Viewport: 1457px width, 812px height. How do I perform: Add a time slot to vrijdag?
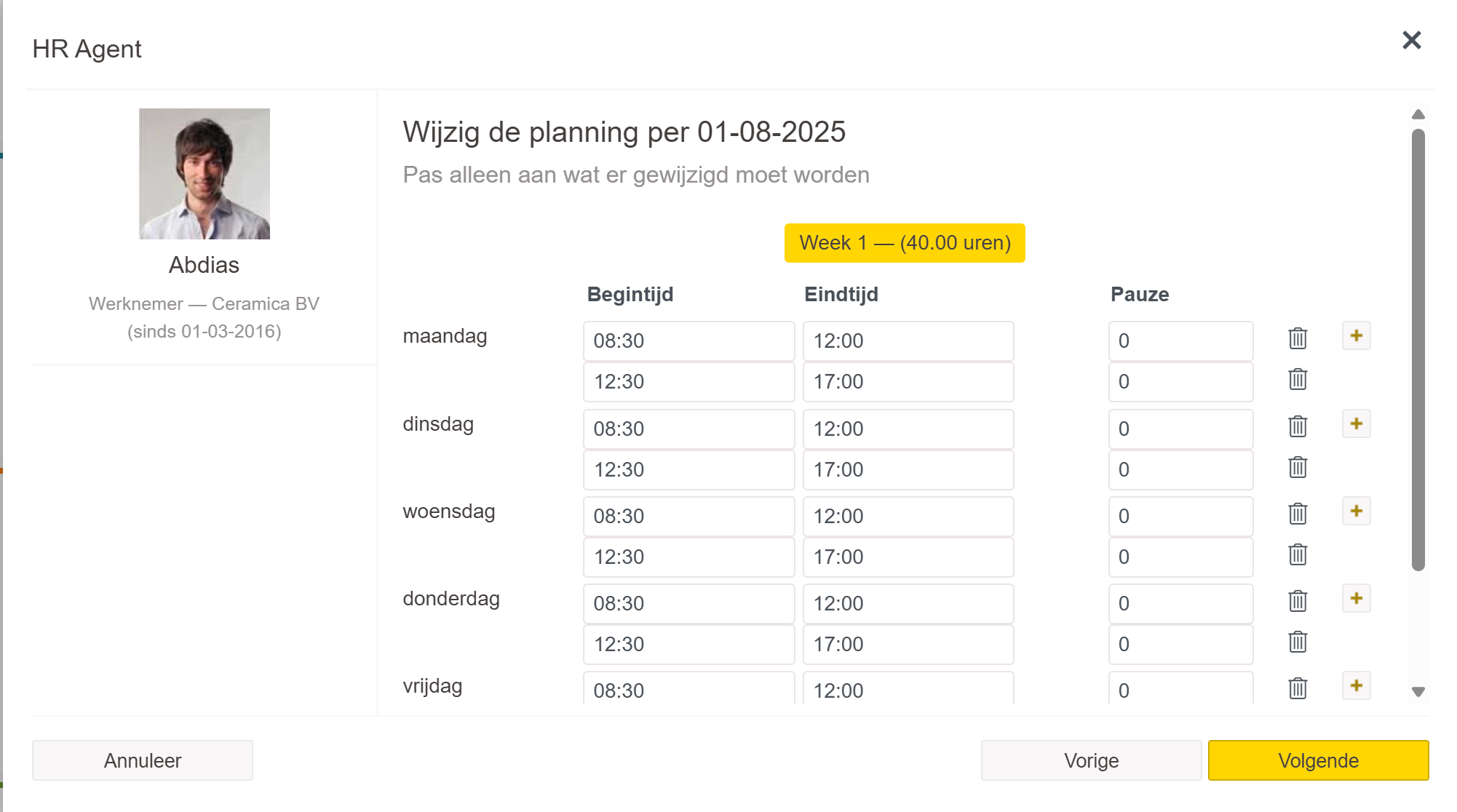click(1356, 686)
